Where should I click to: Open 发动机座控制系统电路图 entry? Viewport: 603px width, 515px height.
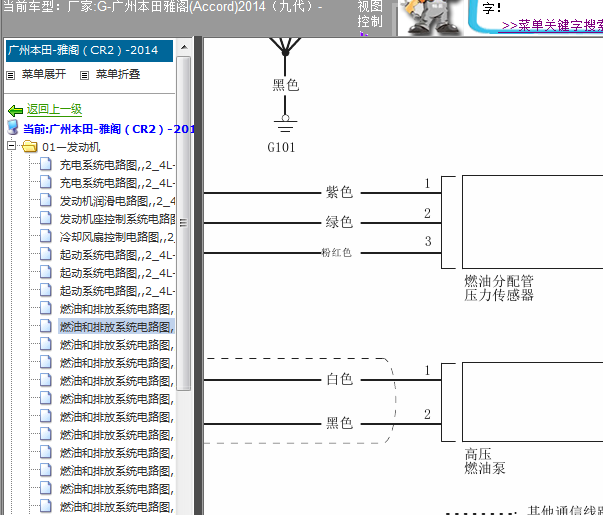(117, 218)
